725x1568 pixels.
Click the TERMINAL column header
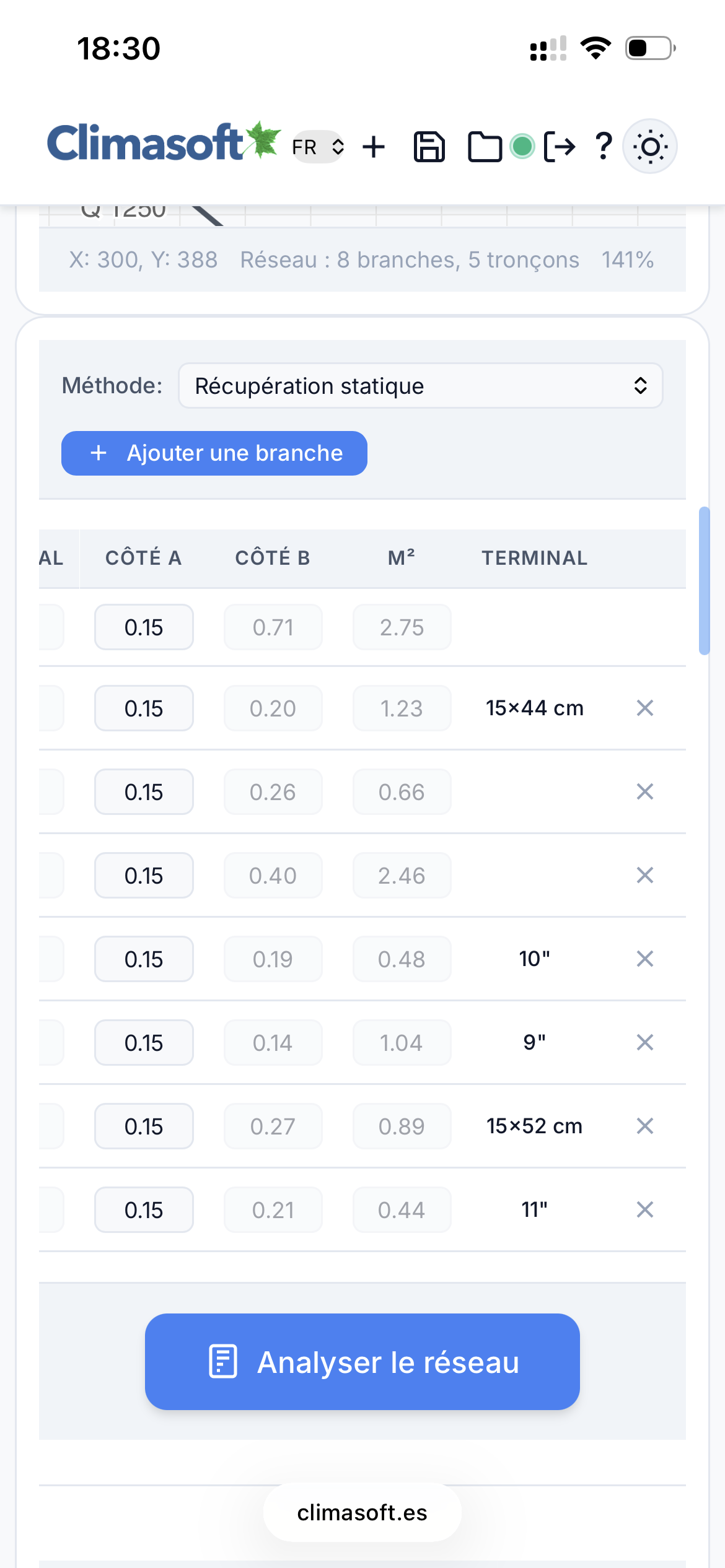(535, 558)
